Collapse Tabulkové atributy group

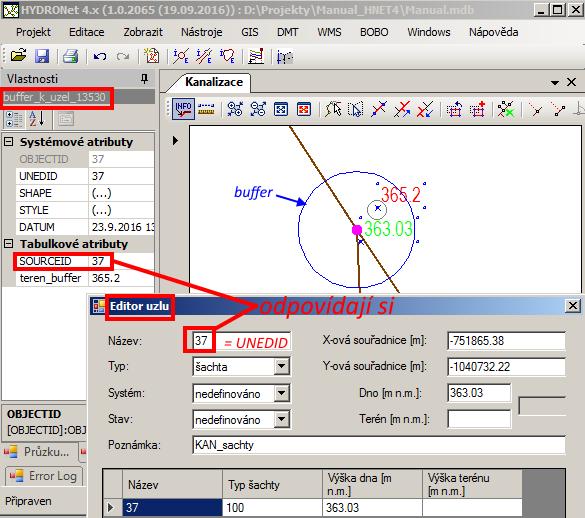[9, 244]
